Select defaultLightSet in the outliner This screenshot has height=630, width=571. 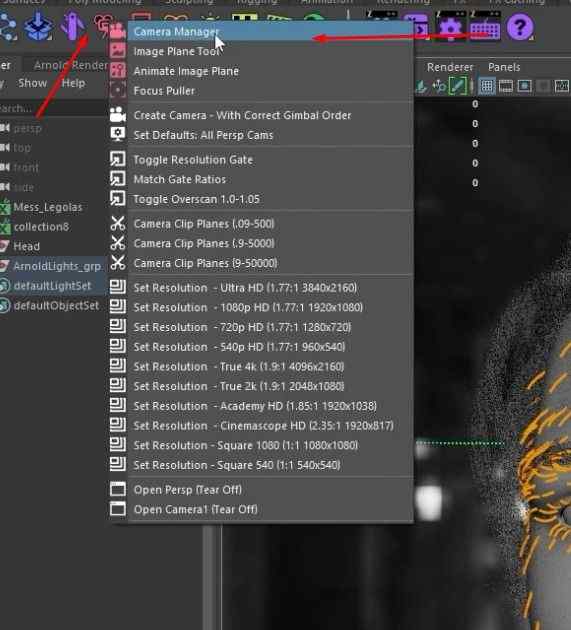click(52, 286)
